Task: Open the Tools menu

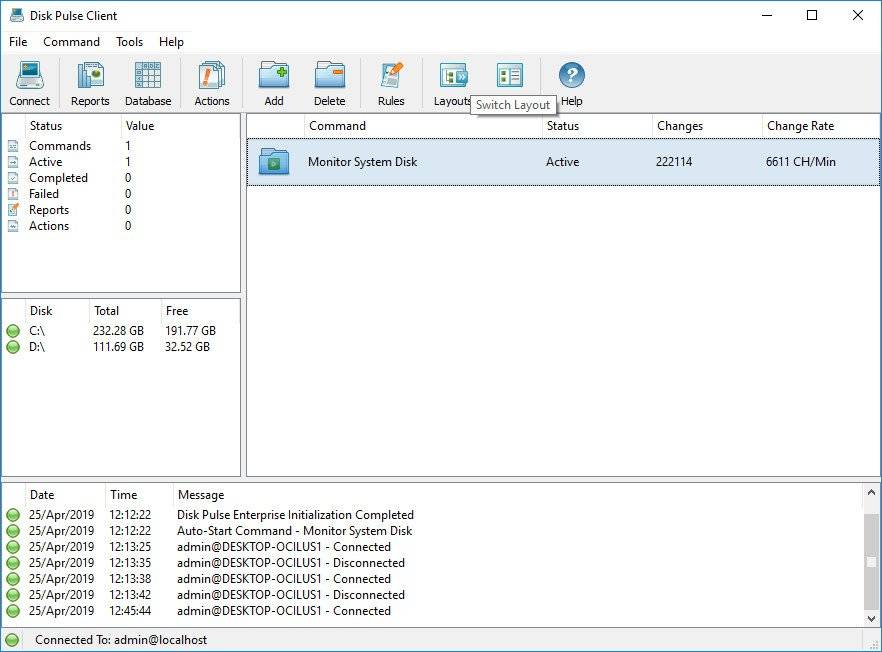Action: [129, 42]
